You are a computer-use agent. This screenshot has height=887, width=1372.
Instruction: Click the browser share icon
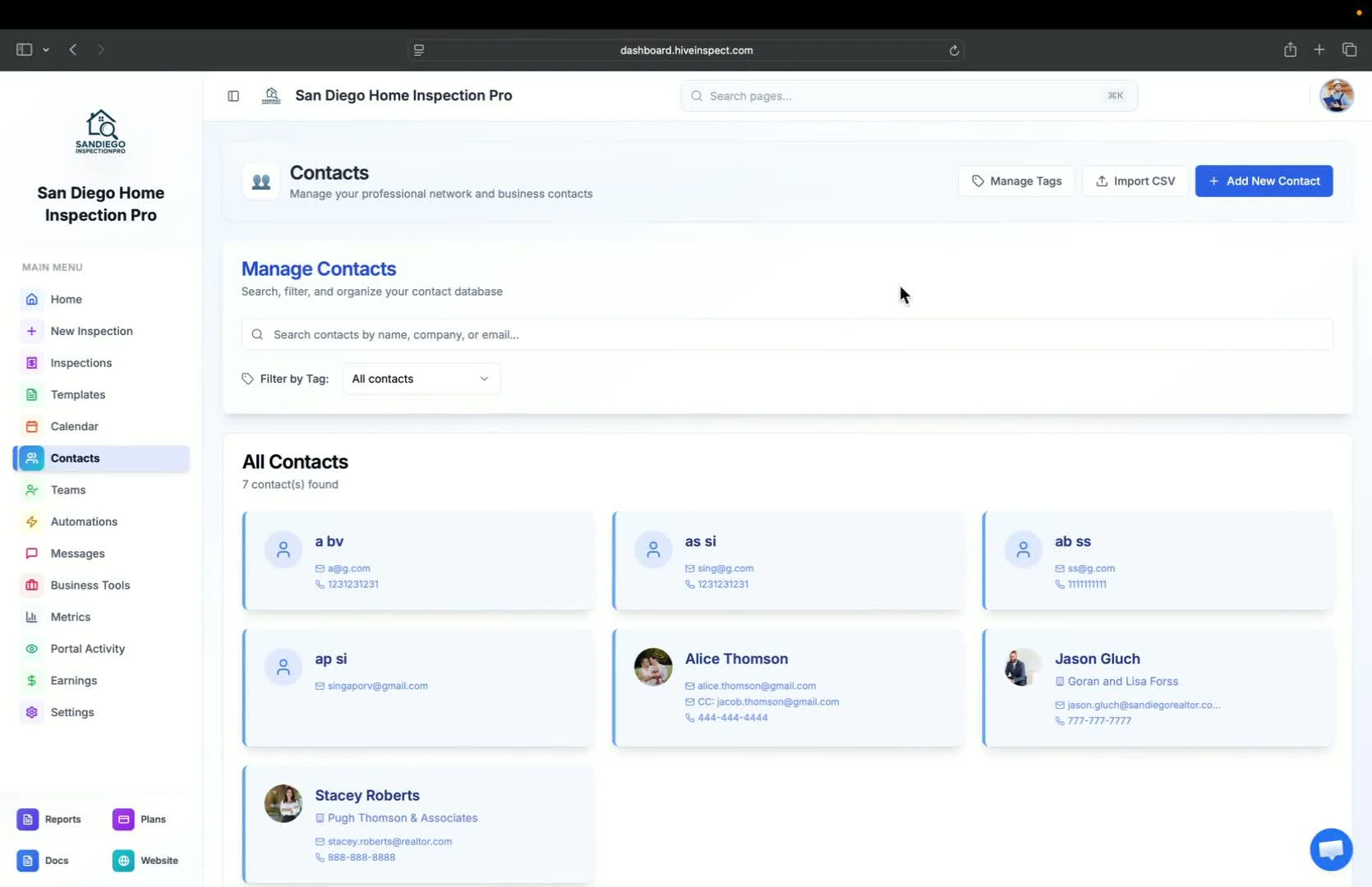pyautogui.click(x=1290, y=50)
